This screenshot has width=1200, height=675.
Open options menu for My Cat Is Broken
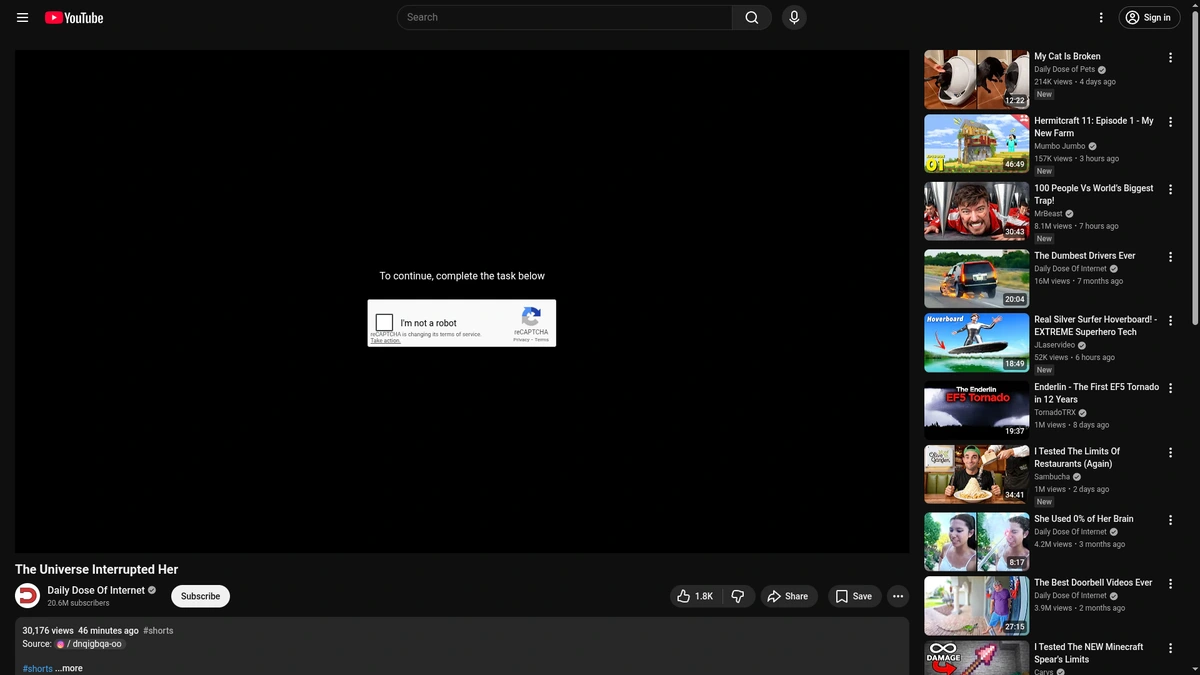1170,58
